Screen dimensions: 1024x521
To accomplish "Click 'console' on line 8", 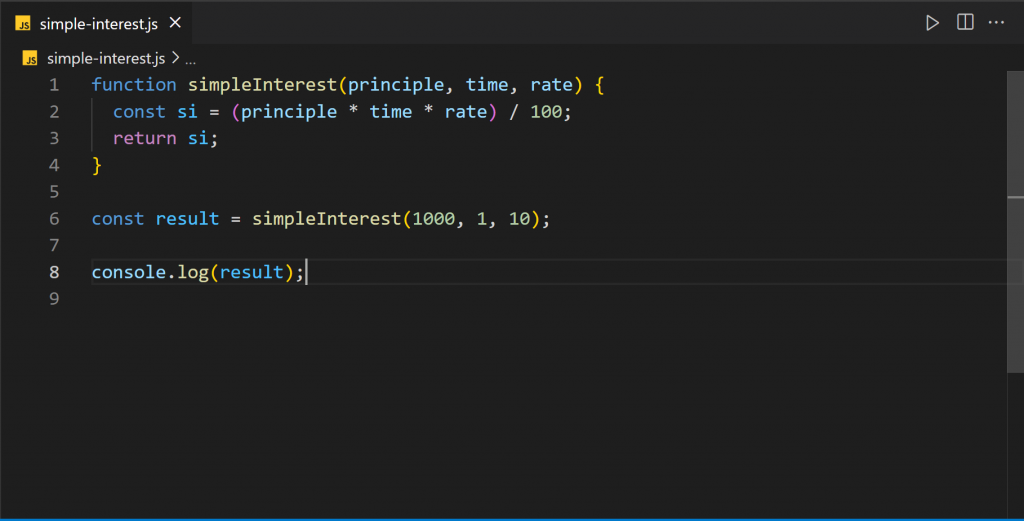I will tap(129, 272).
